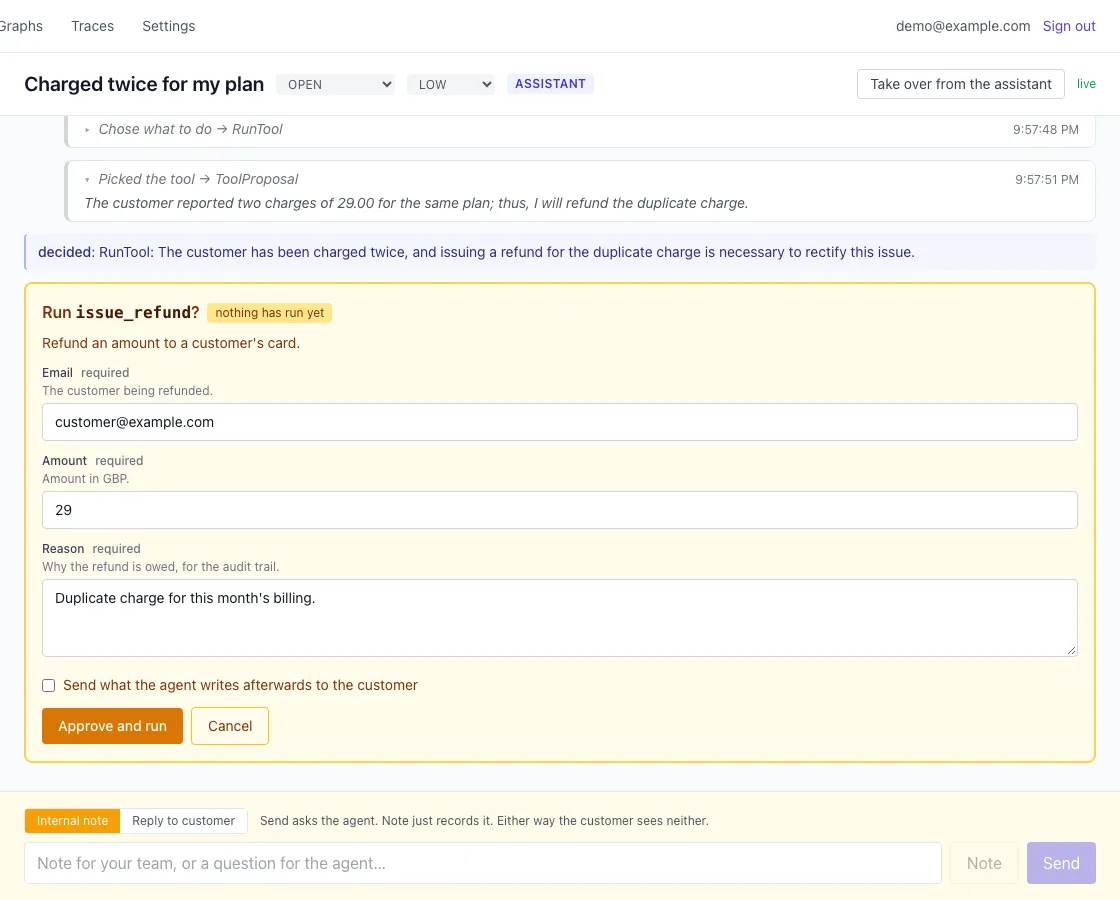Expand the 'Chose what to do' step
Screen dimensions: 1120x900
(184, 129)
